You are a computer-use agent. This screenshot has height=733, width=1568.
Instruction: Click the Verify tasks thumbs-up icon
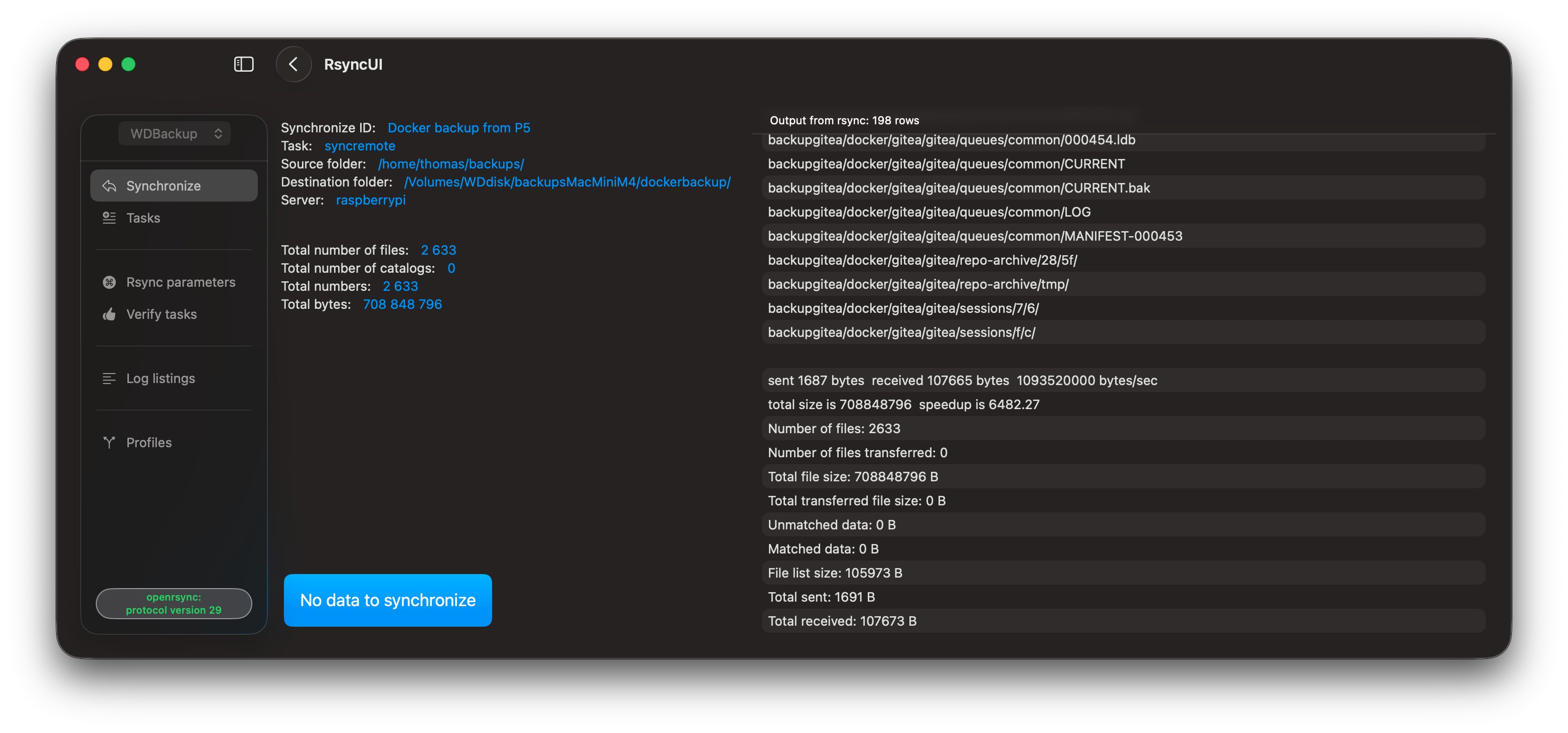pos(109,314)
